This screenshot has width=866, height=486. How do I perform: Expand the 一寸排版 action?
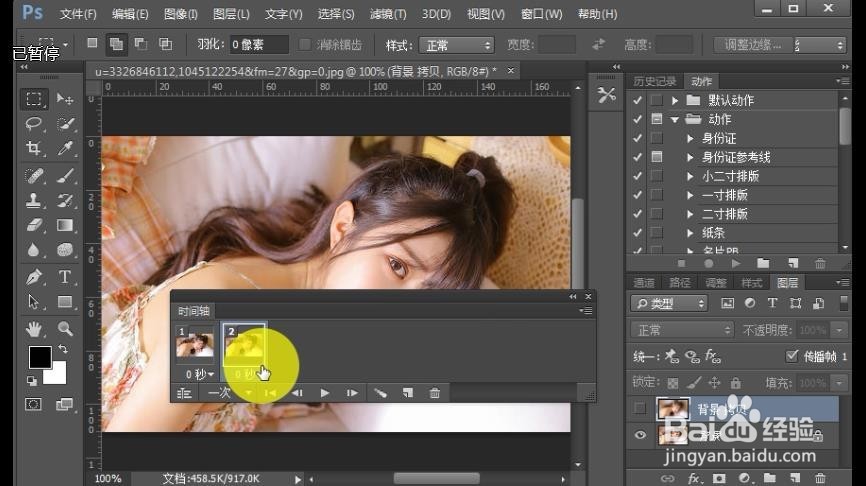tap(690, 195)
